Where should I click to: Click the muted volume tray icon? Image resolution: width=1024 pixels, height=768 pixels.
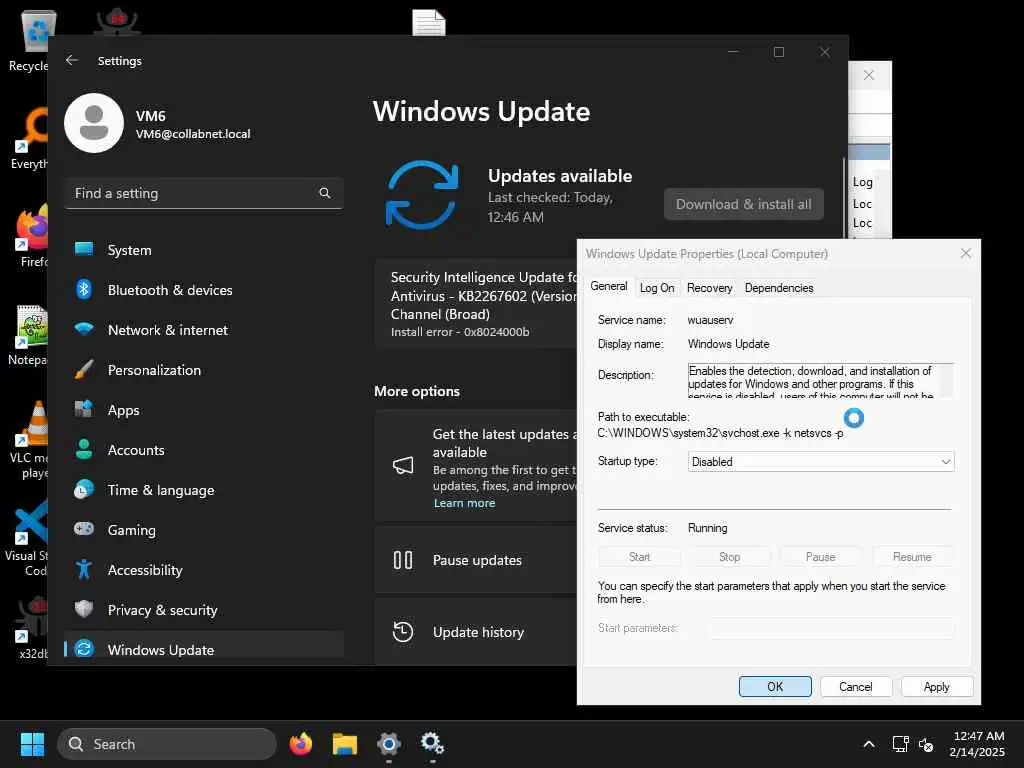point(925,744)
